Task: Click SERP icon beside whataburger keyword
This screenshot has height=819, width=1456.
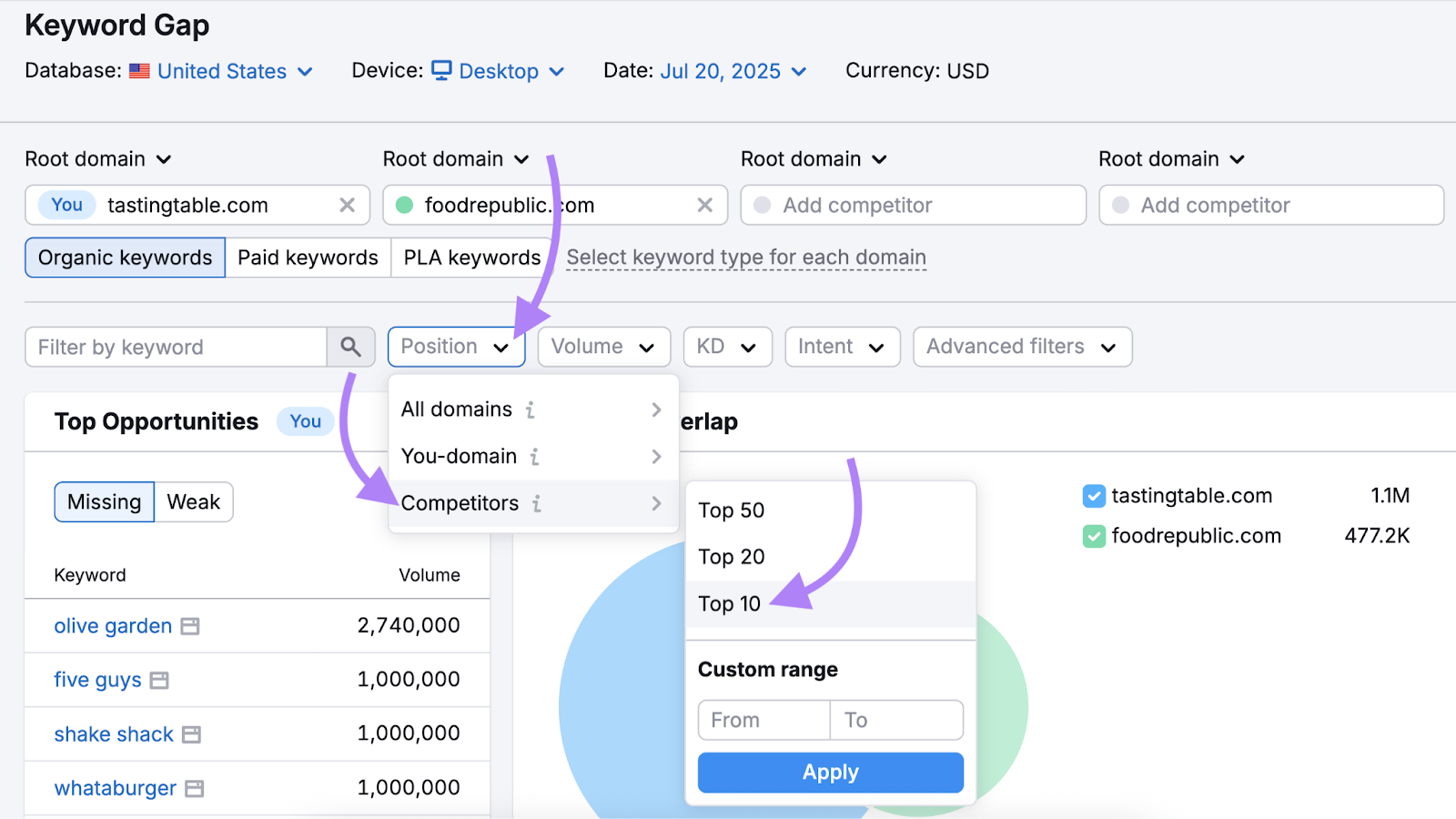Action: (194, 789)
